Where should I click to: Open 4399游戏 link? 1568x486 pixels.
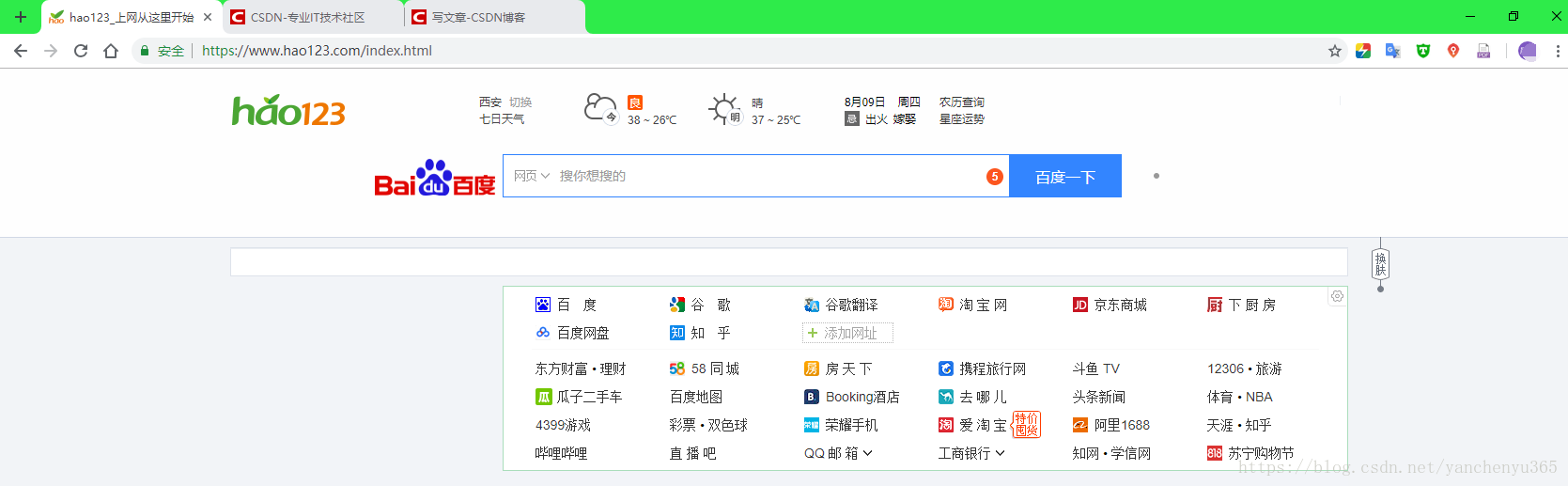point(563,425)
